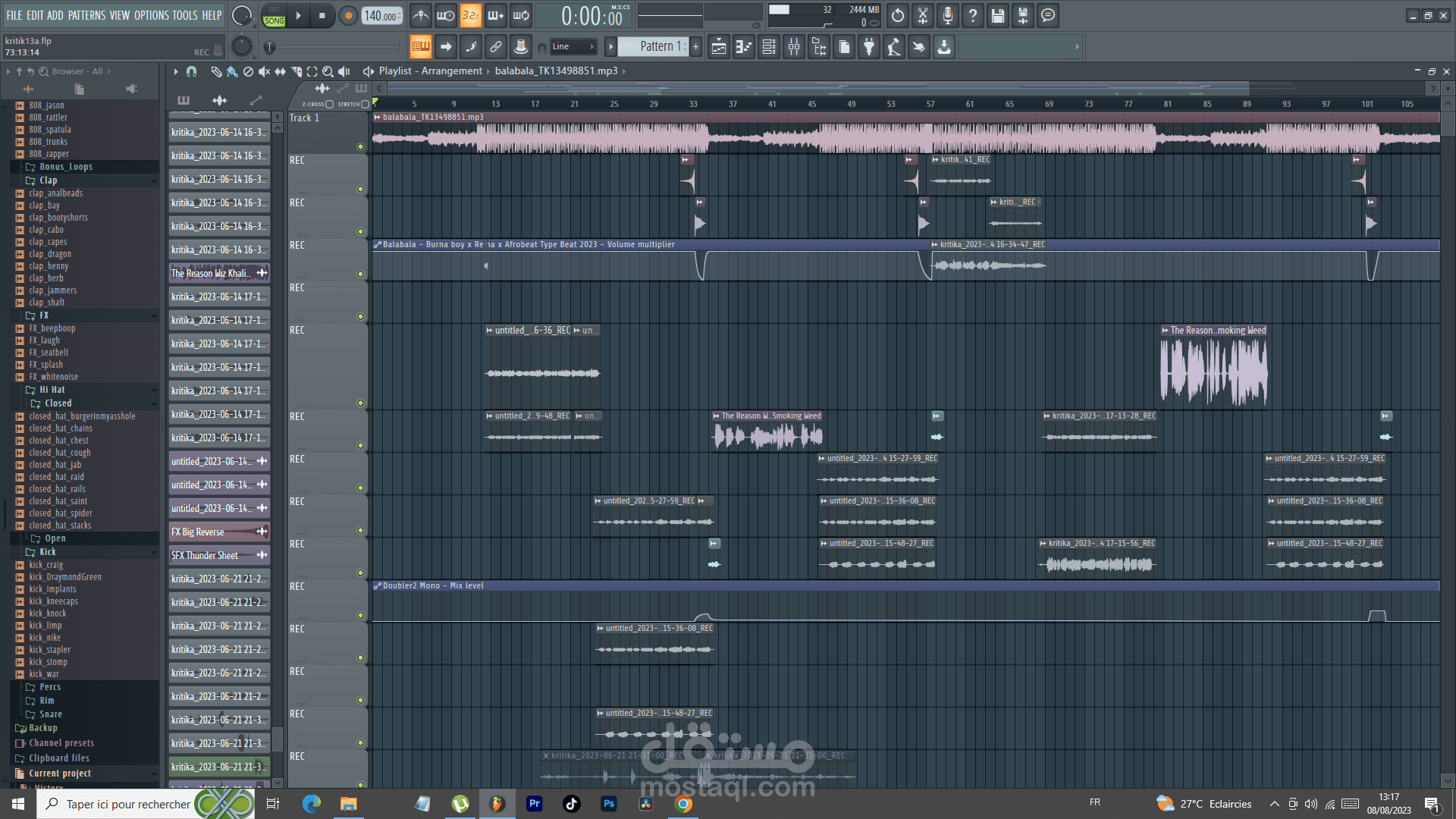Image resolution: width=1456 pixels, height=819 pixels.
Task: Click the save project floppy icon
Action: [x=997, y=15]
